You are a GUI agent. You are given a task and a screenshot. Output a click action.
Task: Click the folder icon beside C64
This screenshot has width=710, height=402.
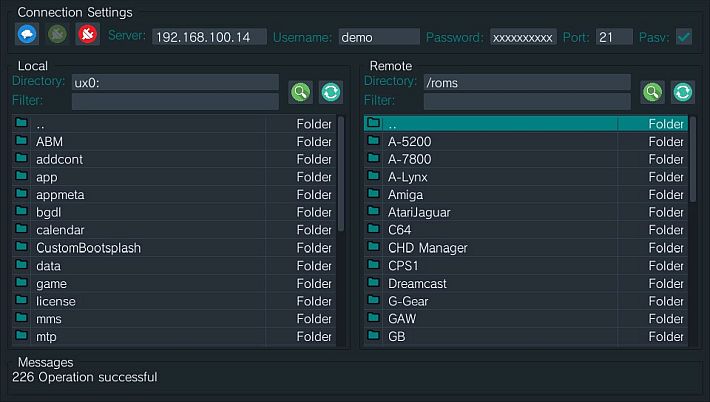point(373,229)
